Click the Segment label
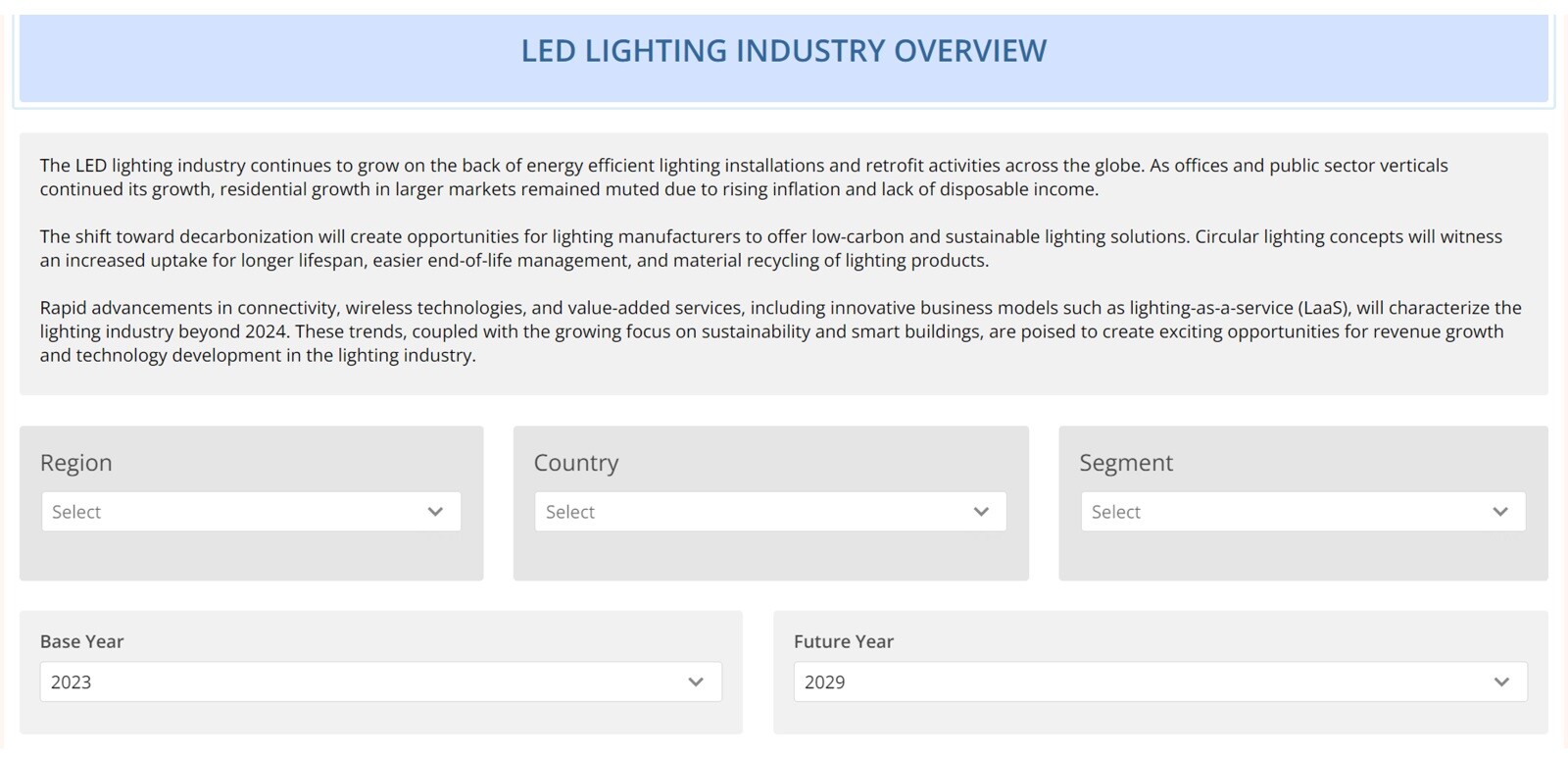Image resolution: width=1568 pixels, height=757 pixels. (x=1126, y=463)
